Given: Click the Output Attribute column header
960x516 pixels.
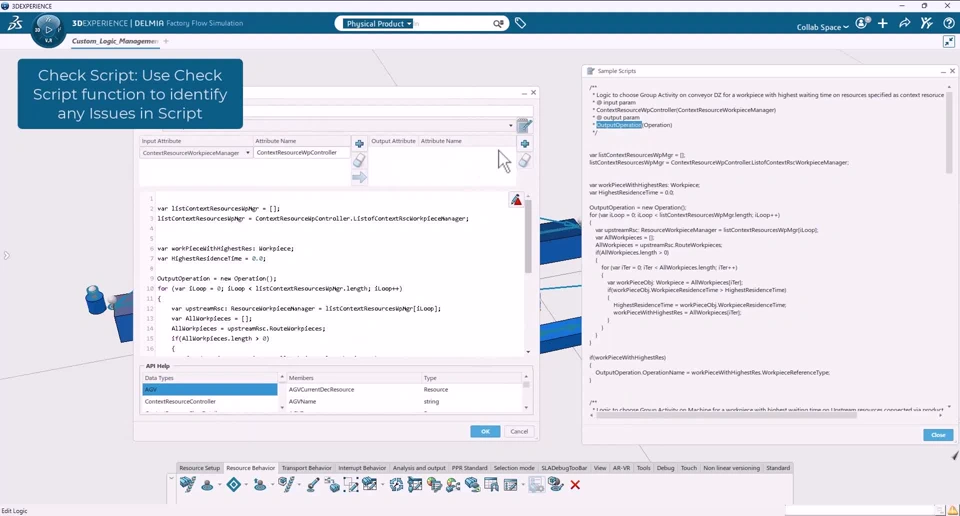Looking at the screenshot, I should pos(393,141).
